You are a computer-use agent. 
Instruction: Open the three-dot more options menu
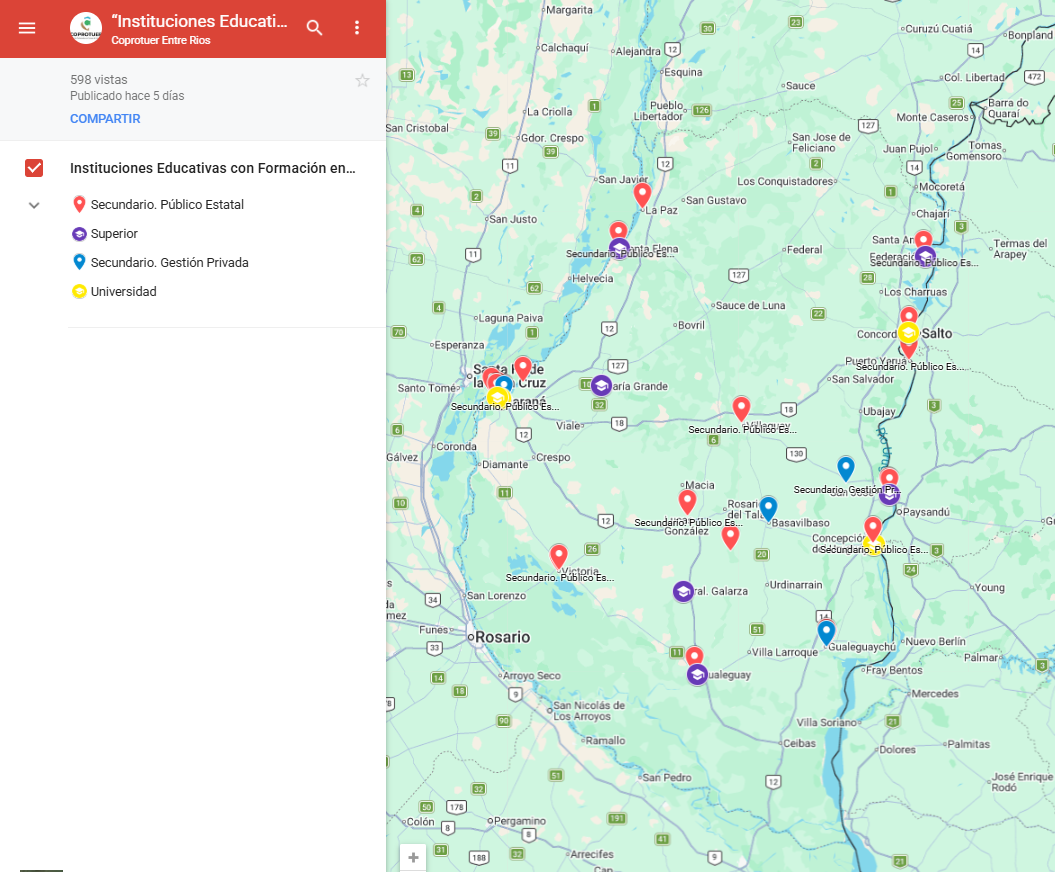pyautogui.click(x=357, y=28)
